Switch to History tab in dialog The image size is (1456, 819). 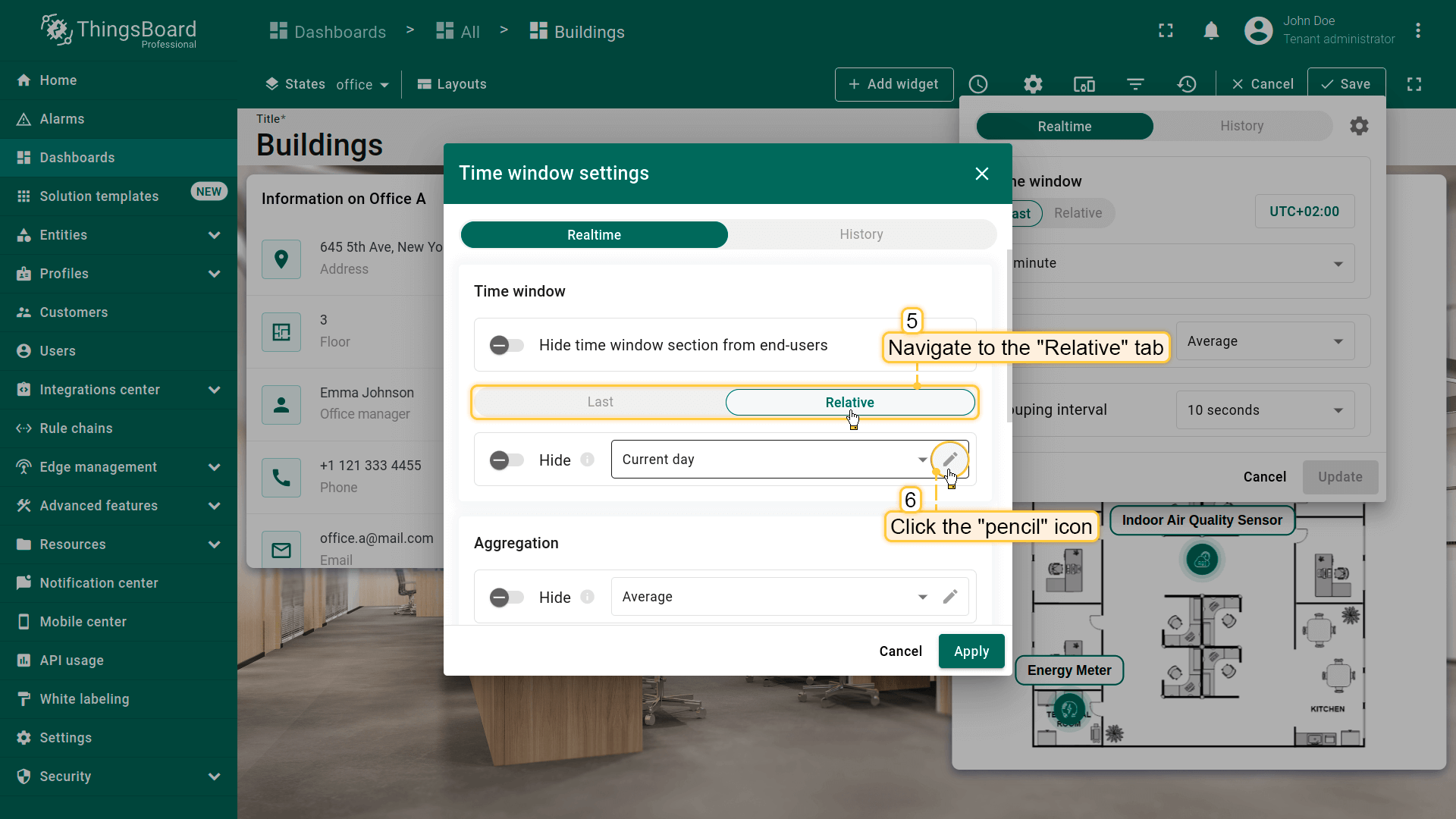(861, 234)
